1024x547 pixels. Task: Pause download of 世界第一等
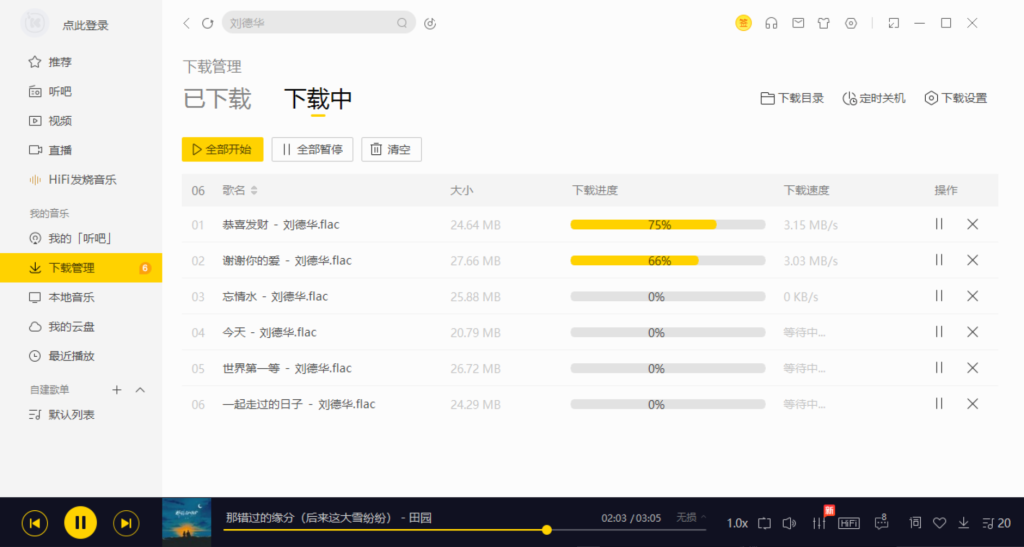[x=938, y=367]
